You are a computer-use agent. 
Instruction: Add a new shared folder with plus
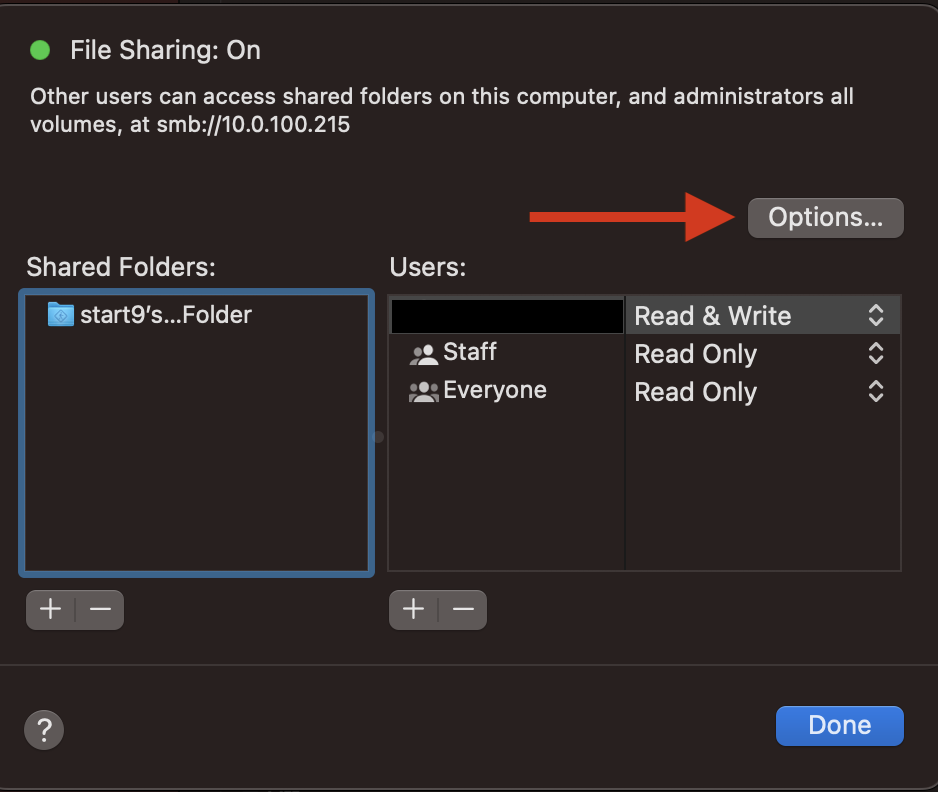click(x=50, y=609)
